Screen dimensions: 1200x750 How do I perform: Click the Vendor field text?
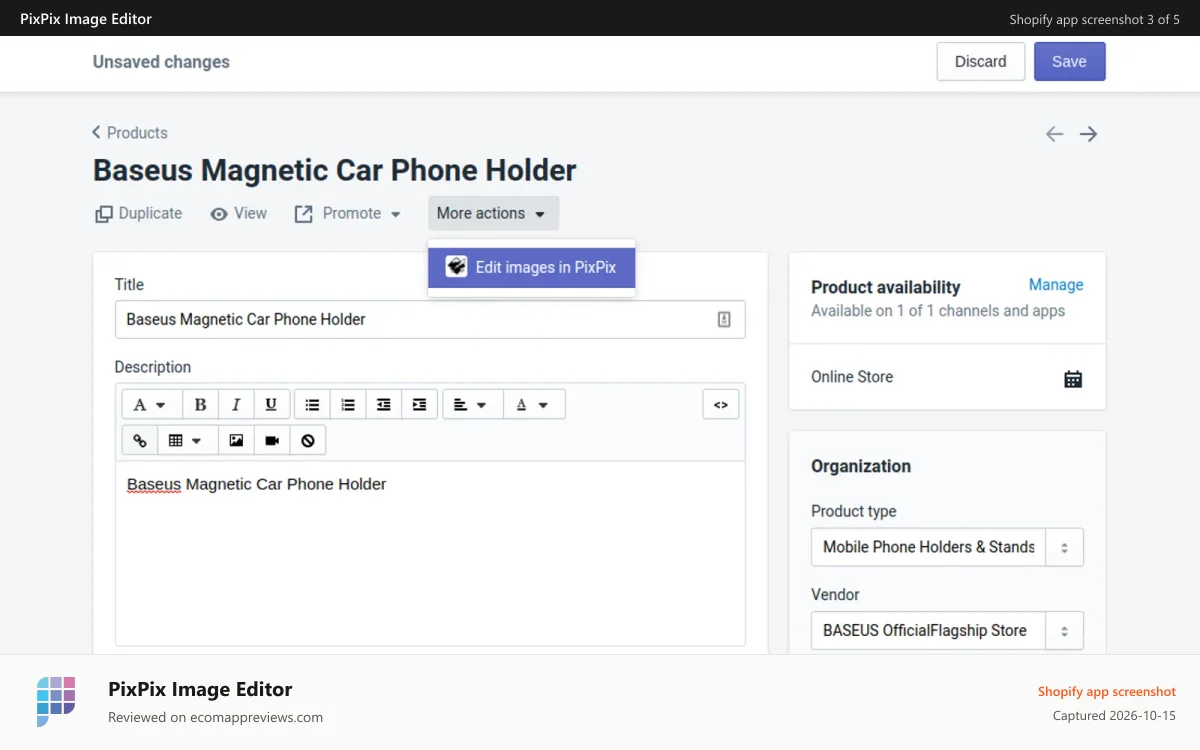[925, 631]
